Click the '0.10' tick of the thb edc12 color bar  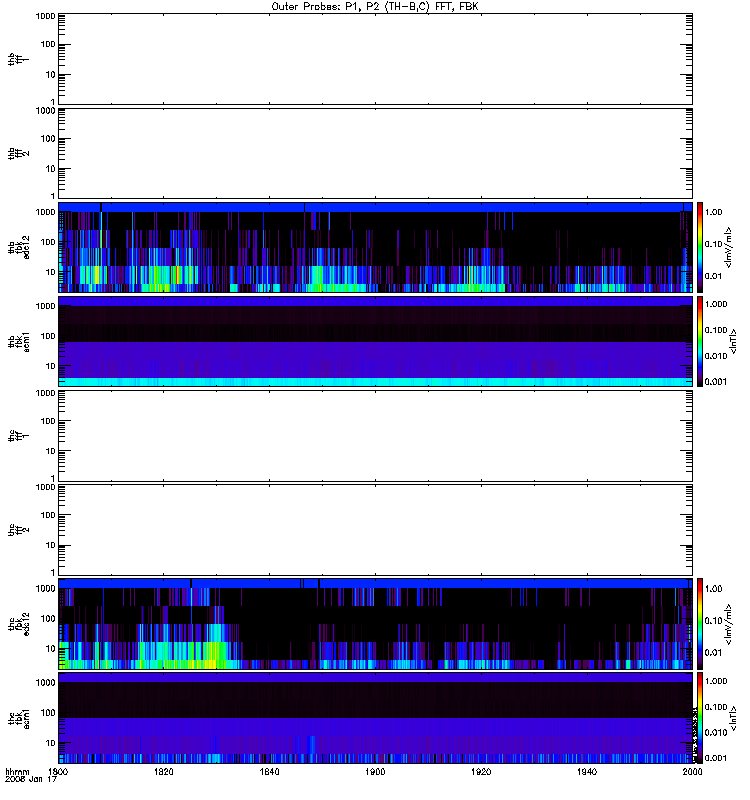(x=713, y=244)
